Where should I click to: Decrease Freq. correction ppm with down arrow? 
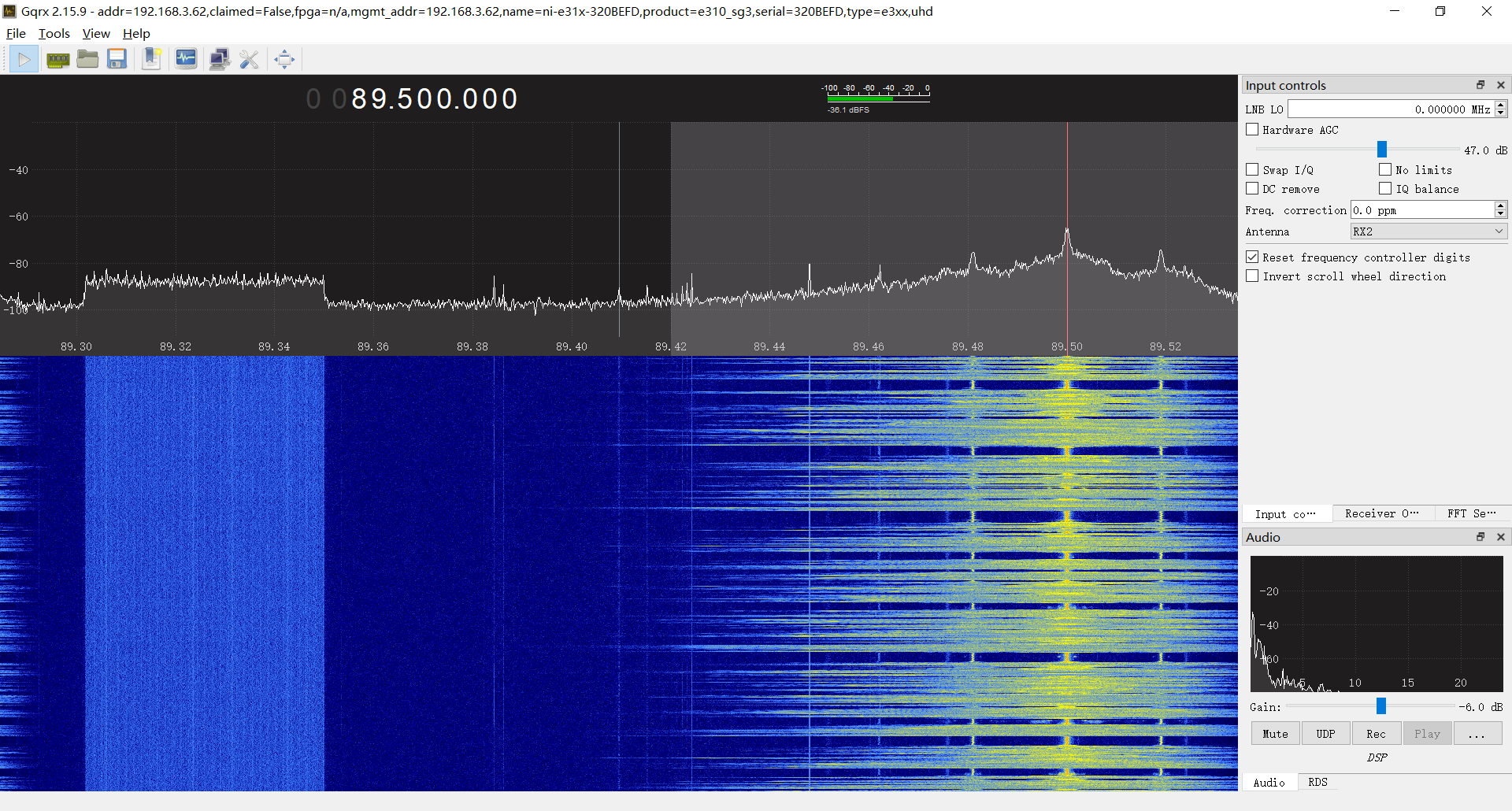[x=1500, y=214]
